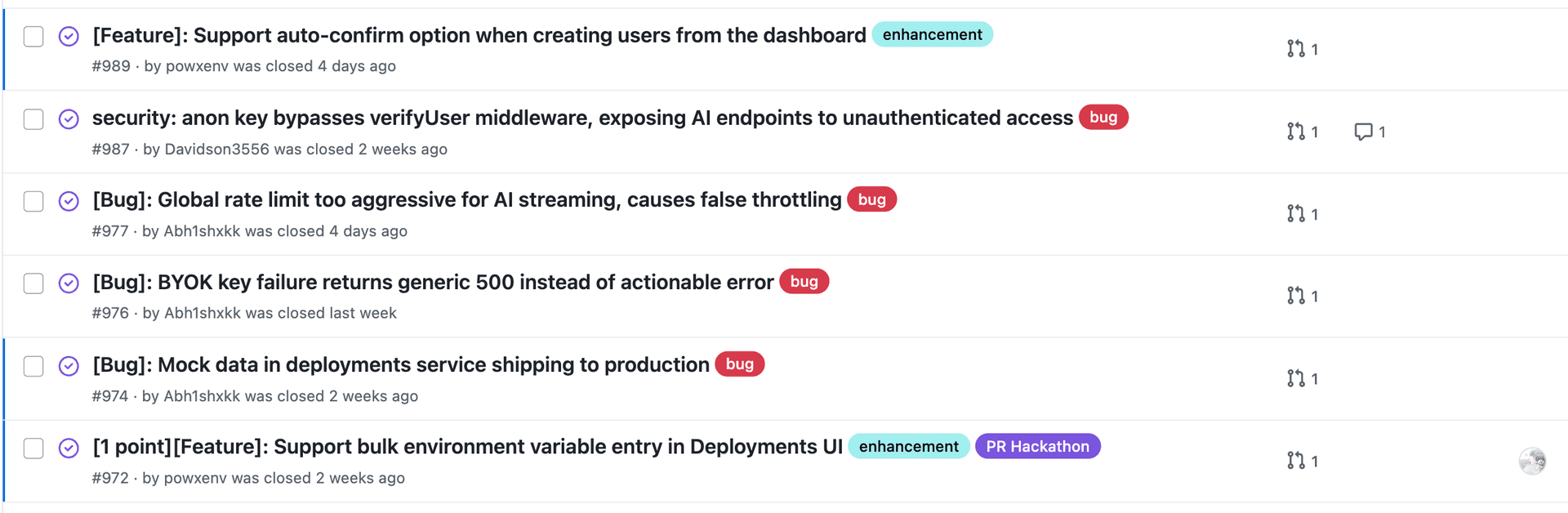This screenshot has width=1568, height=513.
Task: Filter by PR Hackathon label
Action: 1037,447
